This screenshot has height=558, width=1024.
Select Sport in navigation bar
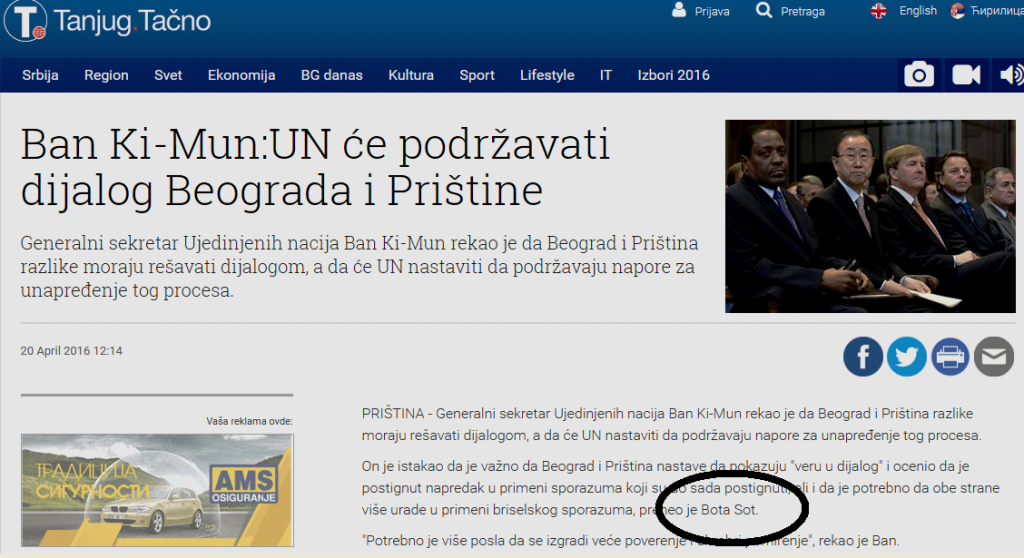pyautogui.click(x=477, y=75)
